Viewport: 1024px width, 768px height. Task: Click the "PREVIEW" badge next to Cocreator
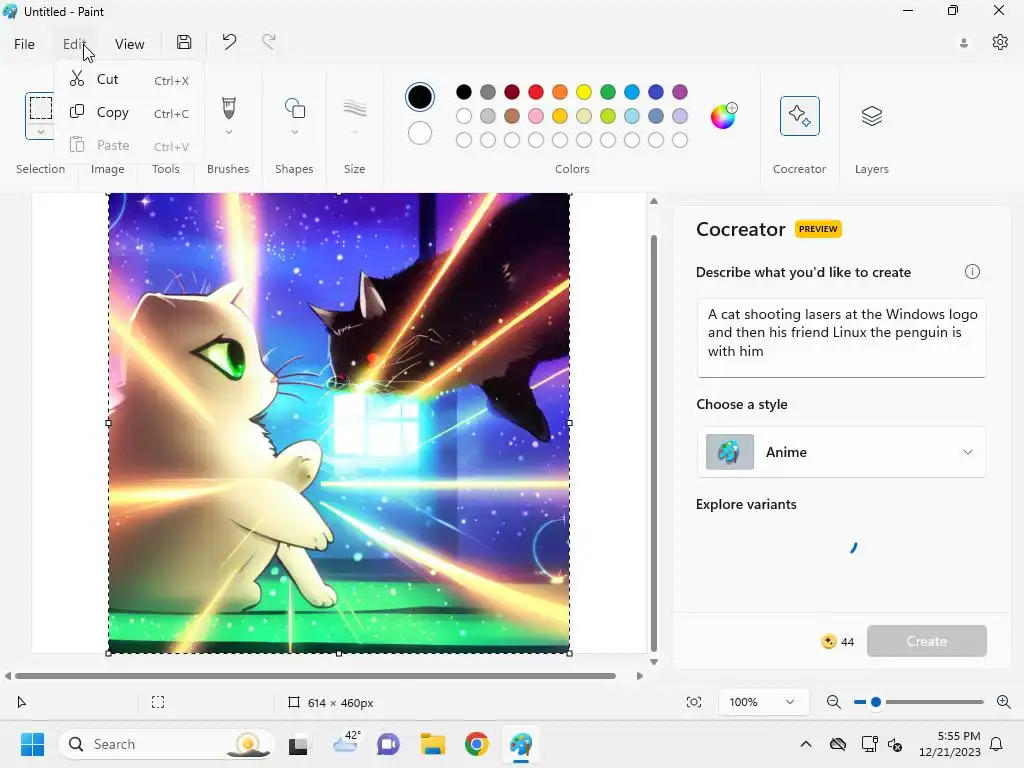point(818,229)
